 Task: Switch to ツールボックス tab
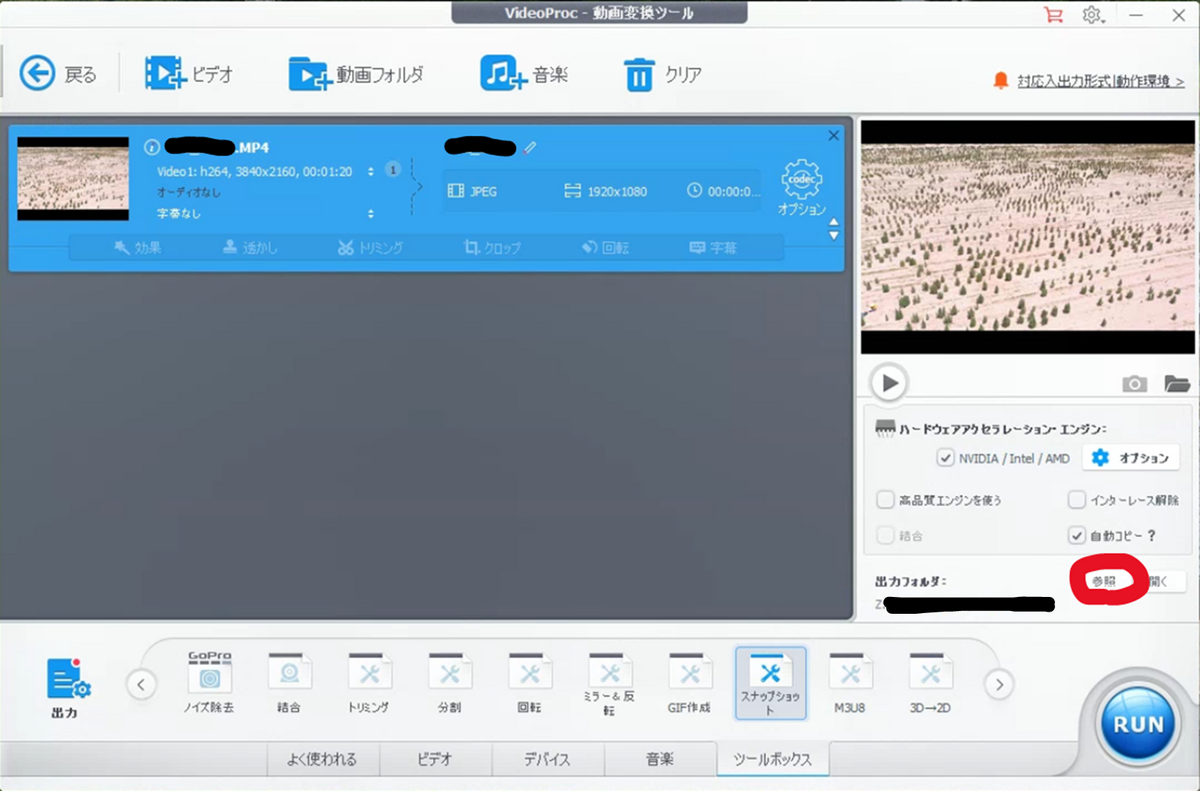click(x=773, y=759)
